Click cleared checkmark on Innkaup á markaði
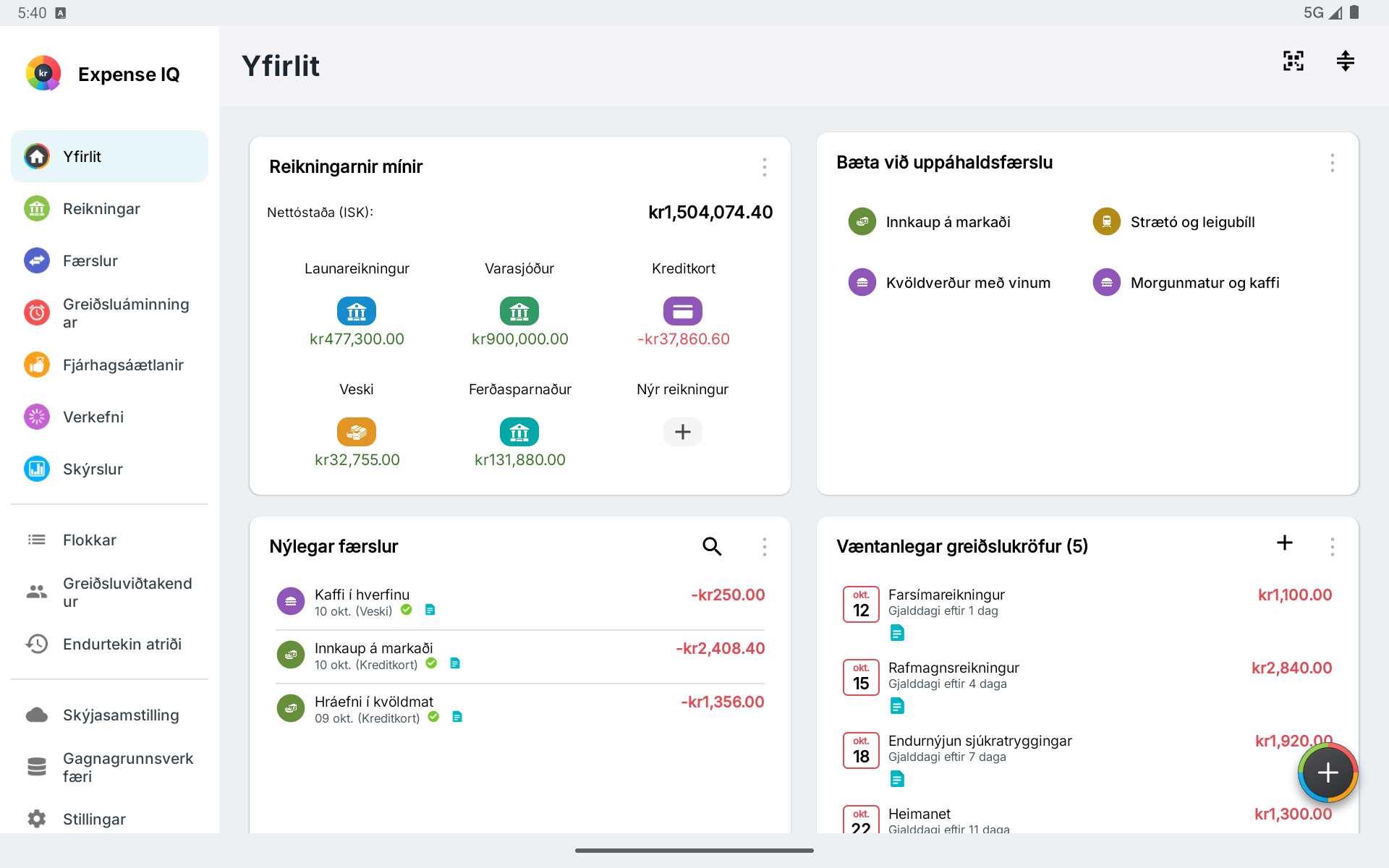Screen dimensions: 1389x868 tap(431, 663)
